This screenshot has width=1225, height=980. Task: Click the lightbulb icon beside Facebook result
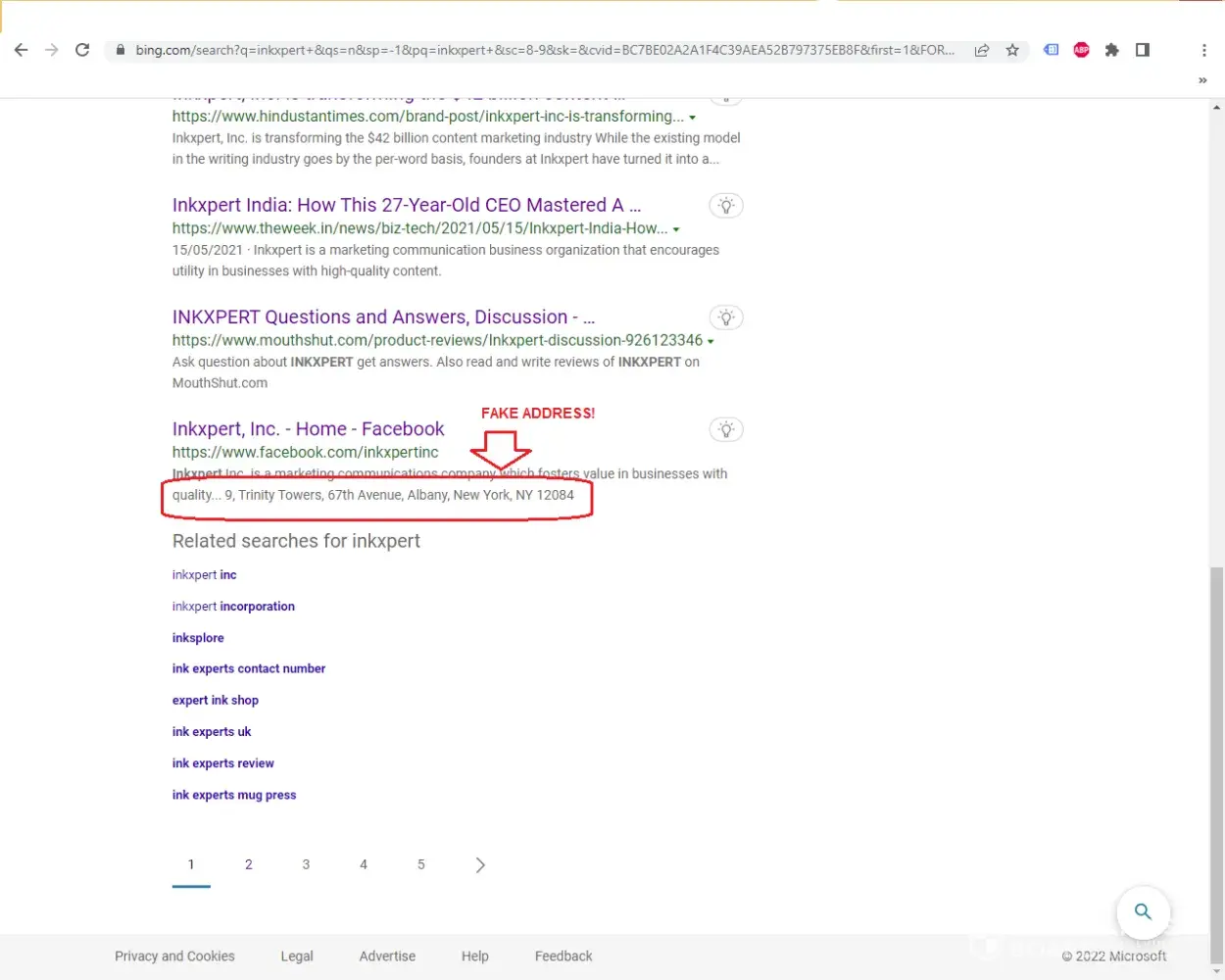725,429
